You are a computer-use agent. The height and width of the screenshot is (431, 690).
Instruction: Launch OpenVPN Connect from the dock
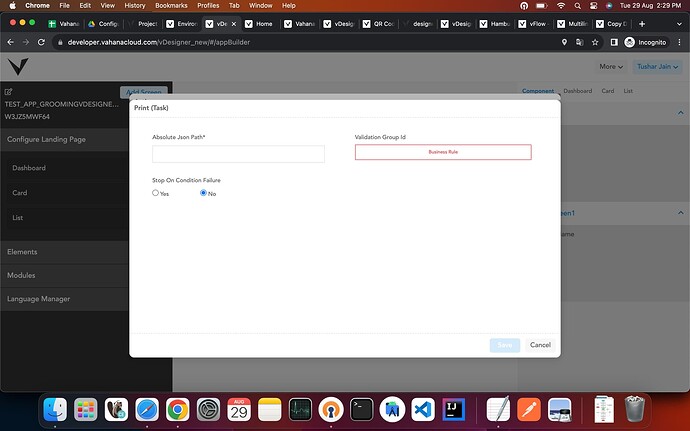[x=331, y=410]
